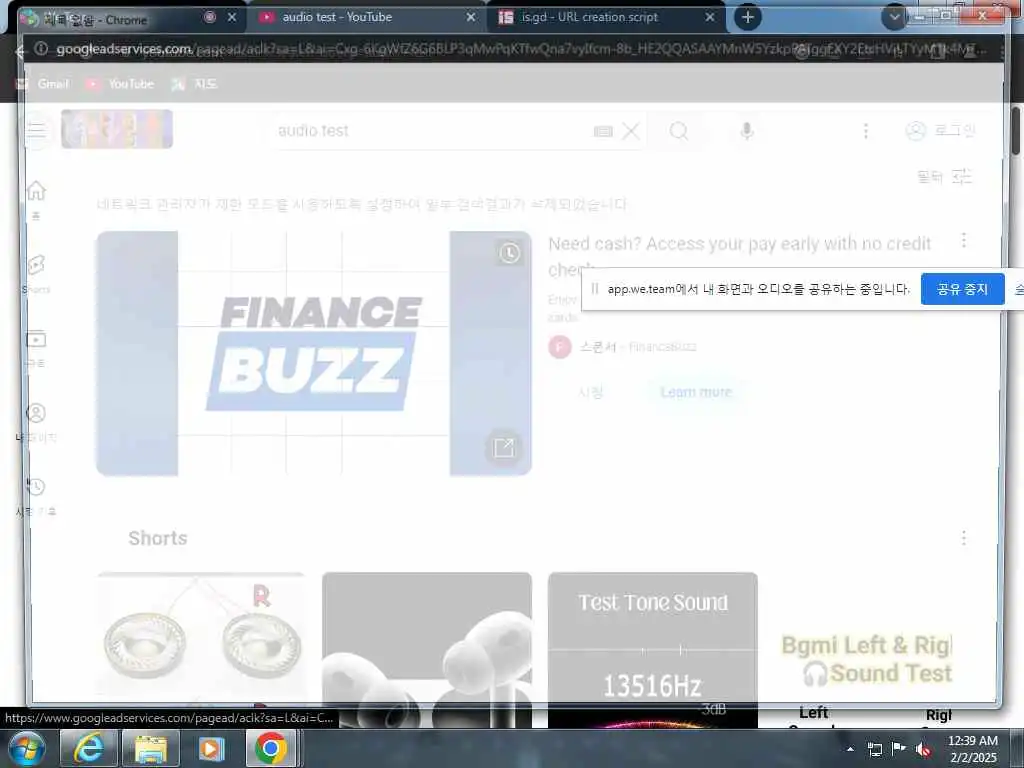The height and width of the screenshot is (768, 1024).
Task: Click the magnifying glass search button
Action: click(x=679, y=131)
